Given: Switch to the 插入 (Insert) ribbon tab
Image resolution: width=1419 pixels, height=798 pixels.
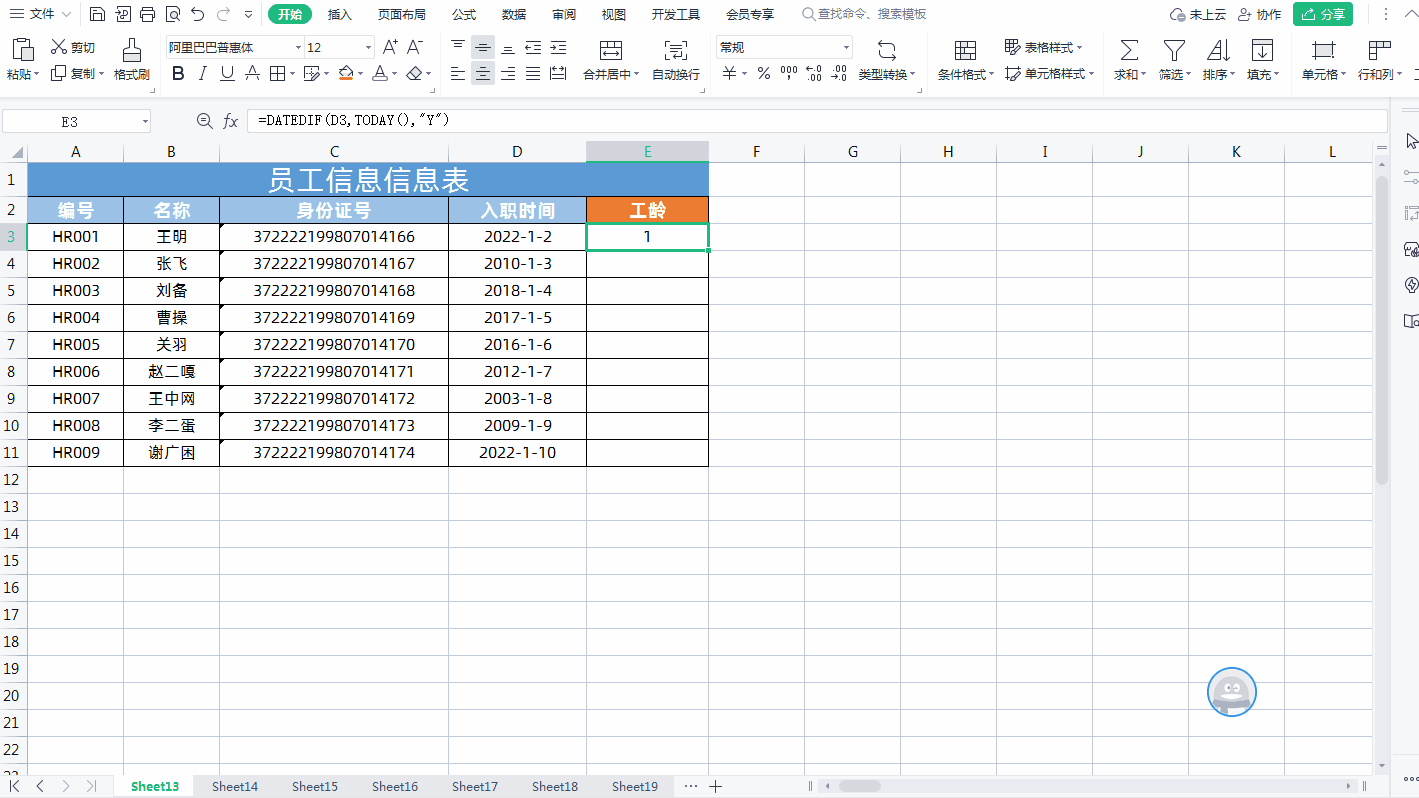Looking at the screenshot, I should click(340, 14).
